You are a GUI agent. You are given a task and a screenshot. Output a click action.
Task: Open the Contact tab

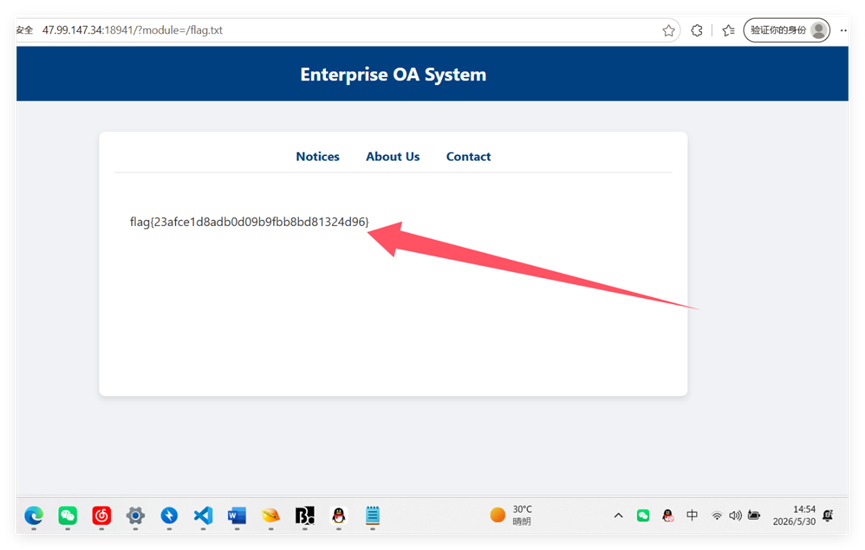tap(468, 157)
